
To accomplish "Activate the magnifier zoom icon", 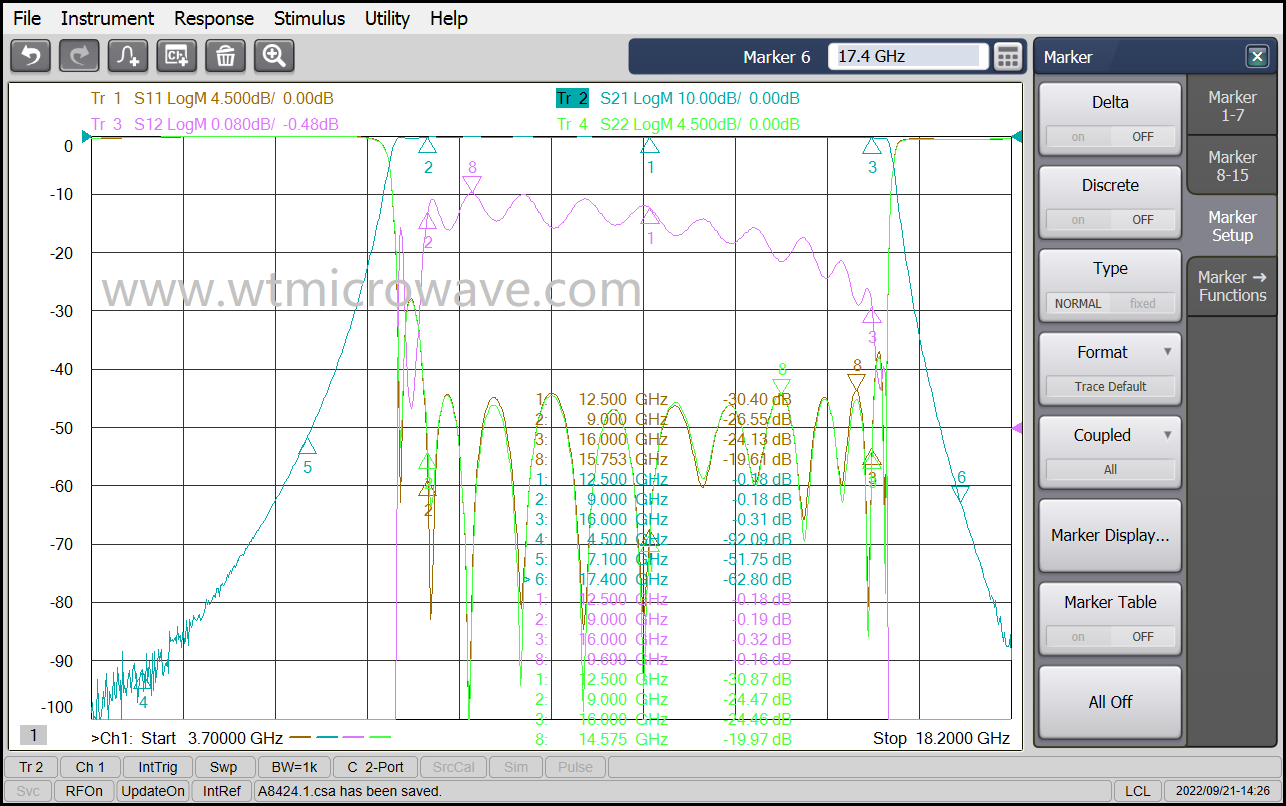I will (273, 56).
